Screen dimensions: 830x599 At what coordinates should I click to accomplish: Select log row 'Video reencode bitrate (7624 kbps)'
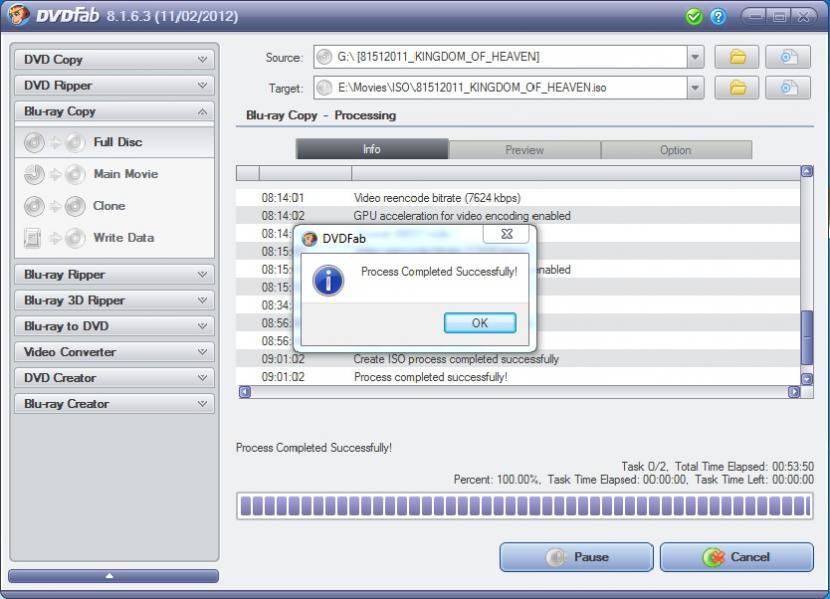(518, 198)
